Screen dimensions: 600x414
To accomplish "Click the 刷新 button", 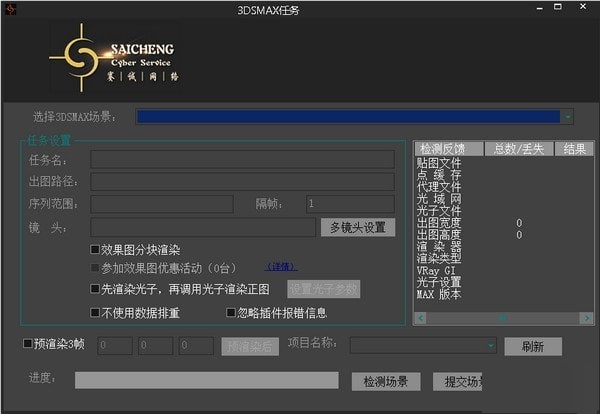I will click(533, 346).
